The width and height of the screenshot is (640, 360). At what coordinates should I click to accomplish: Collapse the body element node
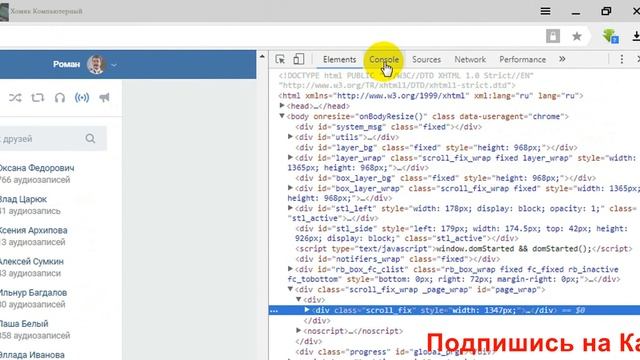point(282,116)
